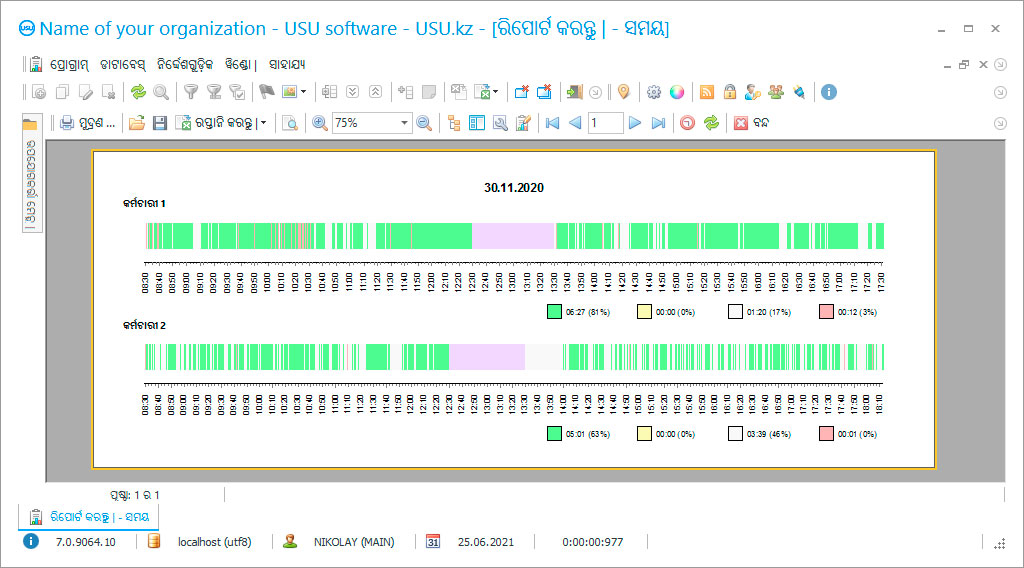Click the padlock lock icon
Image resolution: width=1024 pixels, height=568 pixels.
[x=730, y=92]
